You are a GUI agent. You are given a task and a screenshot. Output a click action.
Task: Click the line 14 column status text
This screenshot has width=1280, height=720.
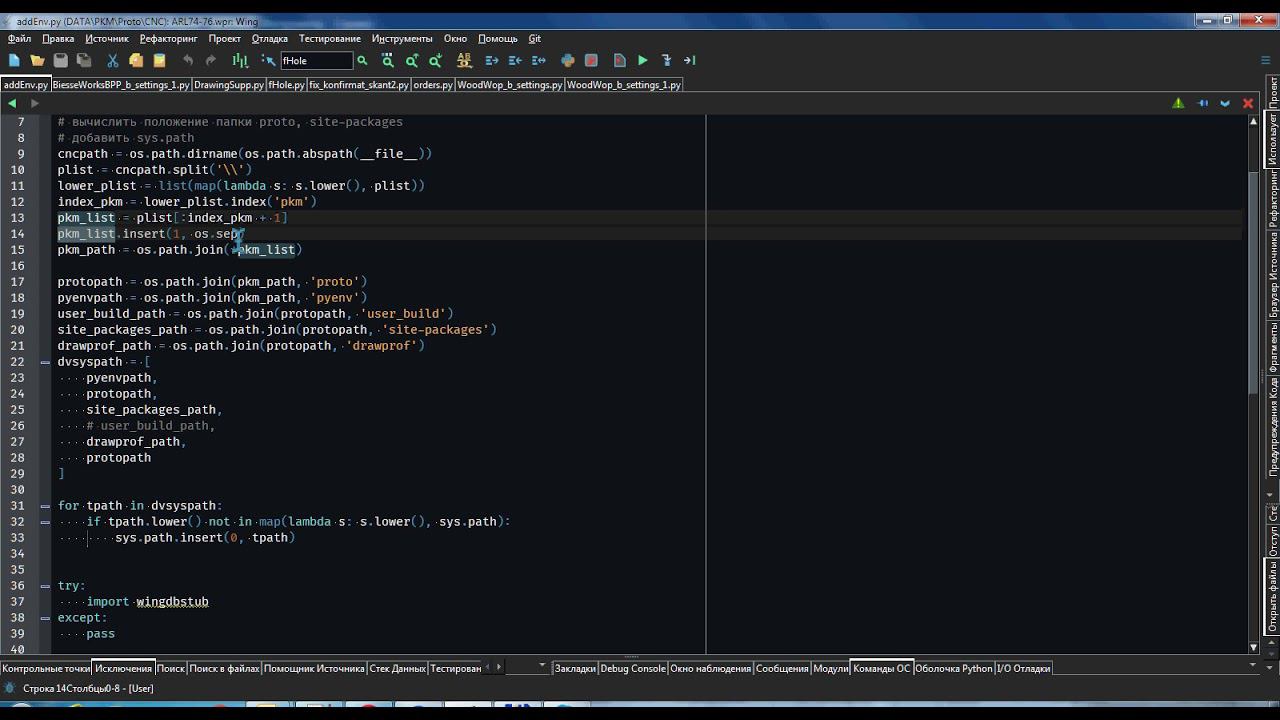coord(88,688)
